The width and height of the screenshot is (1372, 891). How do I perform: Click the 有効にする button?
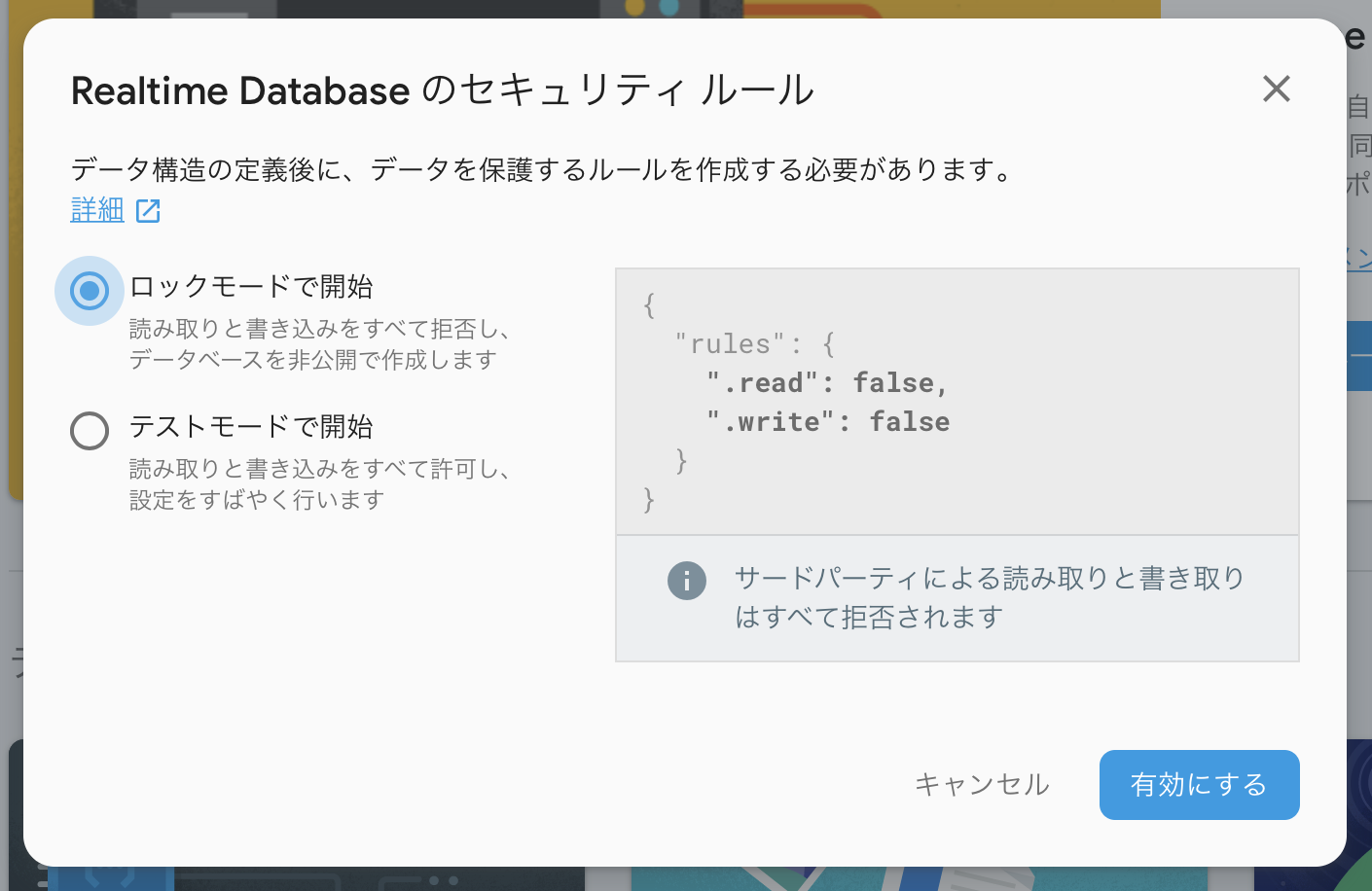1199,784
